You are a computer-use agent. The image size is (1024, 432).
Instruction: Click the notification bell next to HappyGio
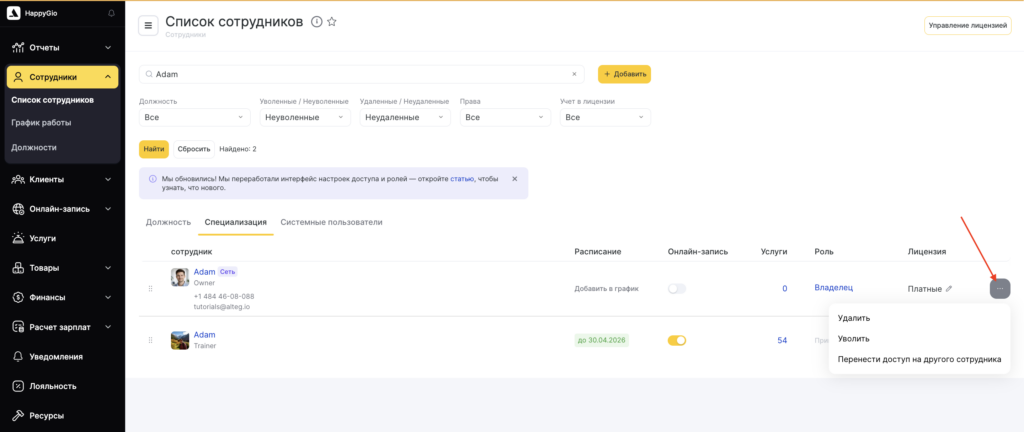pos(112,13)
